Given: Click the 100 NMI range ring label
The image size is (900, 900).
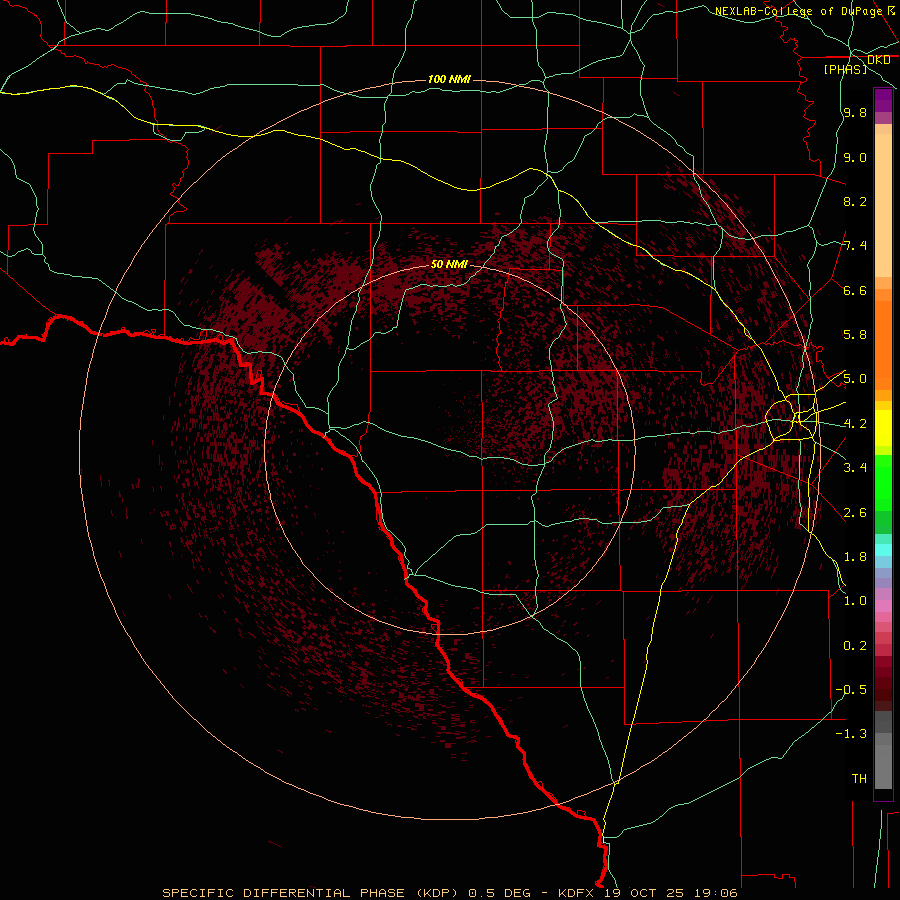Looking at the screenshot, I should [449, 79].
